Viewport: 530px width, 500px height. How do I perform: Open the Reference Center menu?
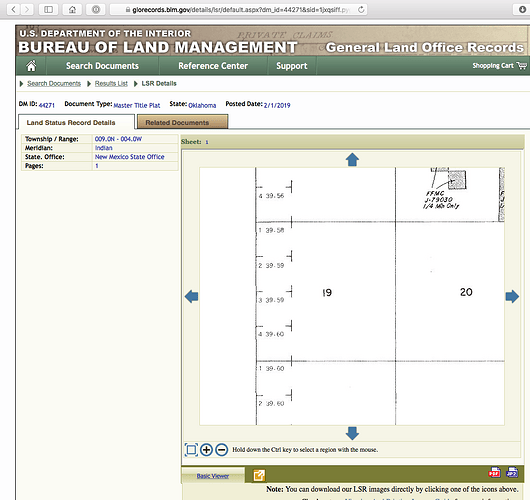(213, 66)
